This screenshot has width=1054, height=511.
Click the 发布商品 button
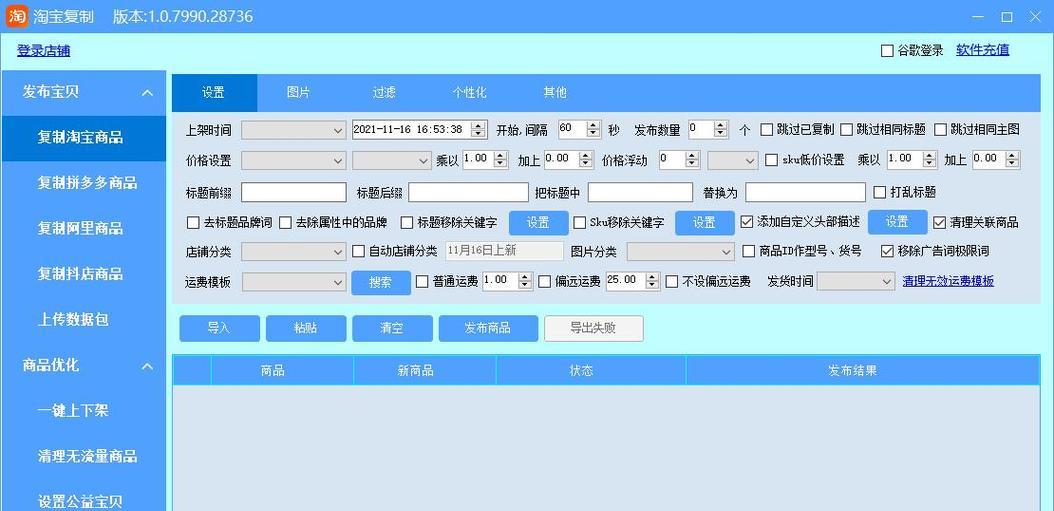click(488, 328)
